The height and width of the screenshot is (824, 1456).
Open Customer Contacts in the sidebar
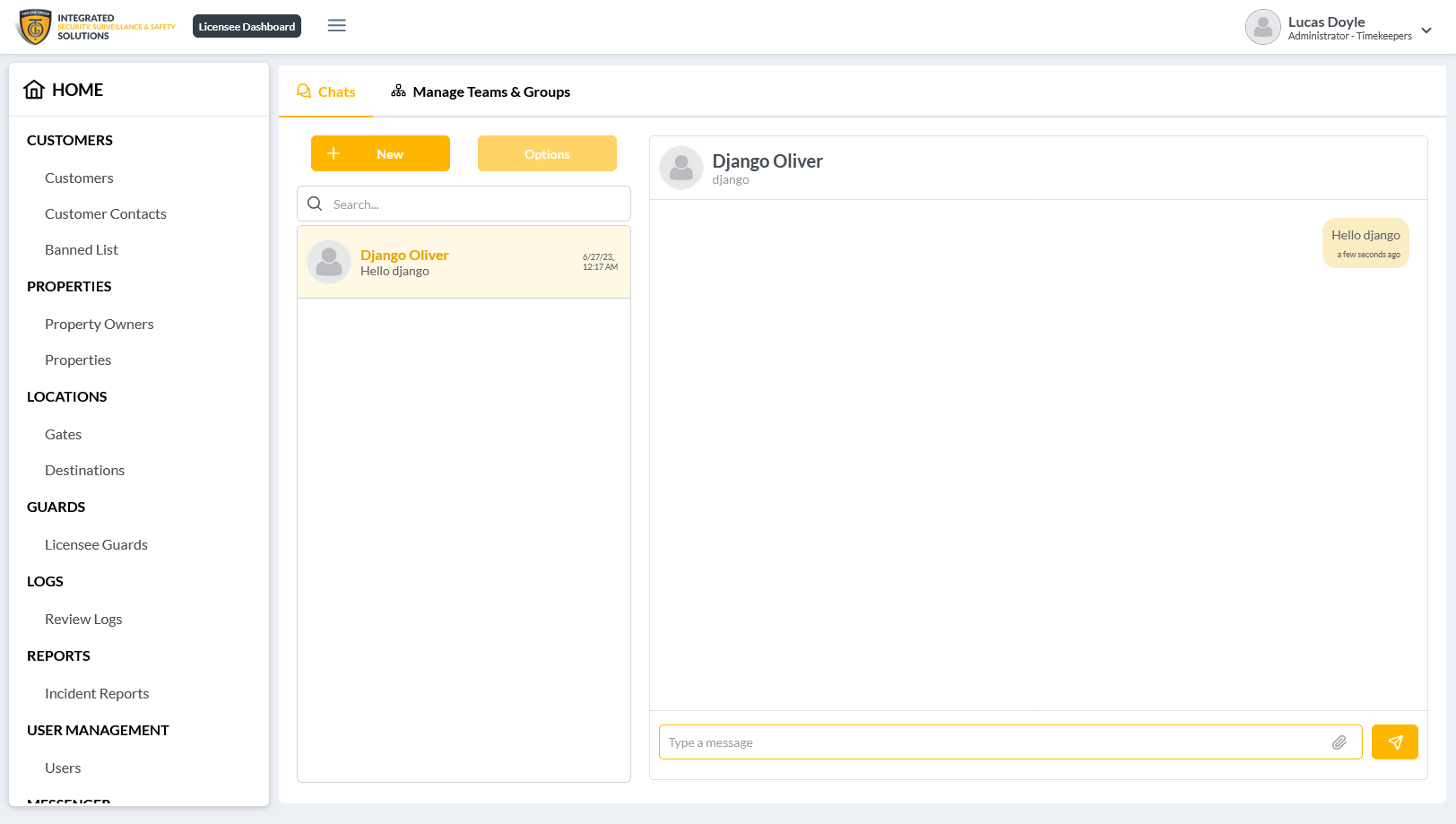click(106, 213)
